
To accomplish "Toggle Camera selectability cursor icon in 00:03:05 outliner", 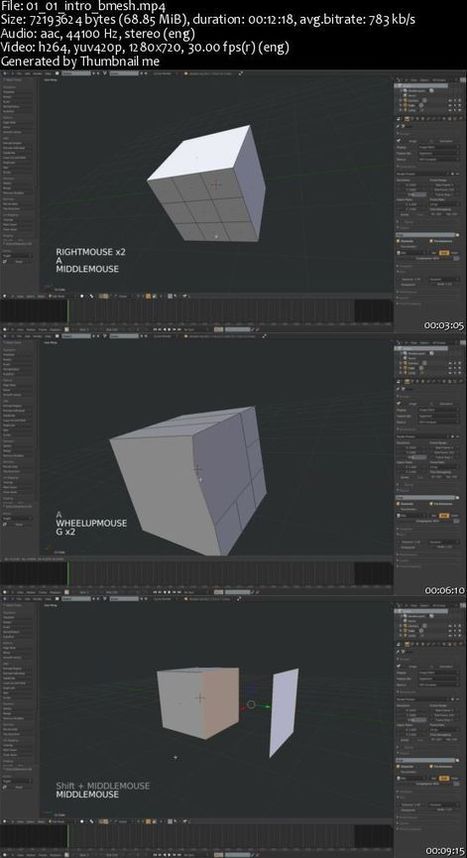I will [455, 101].
